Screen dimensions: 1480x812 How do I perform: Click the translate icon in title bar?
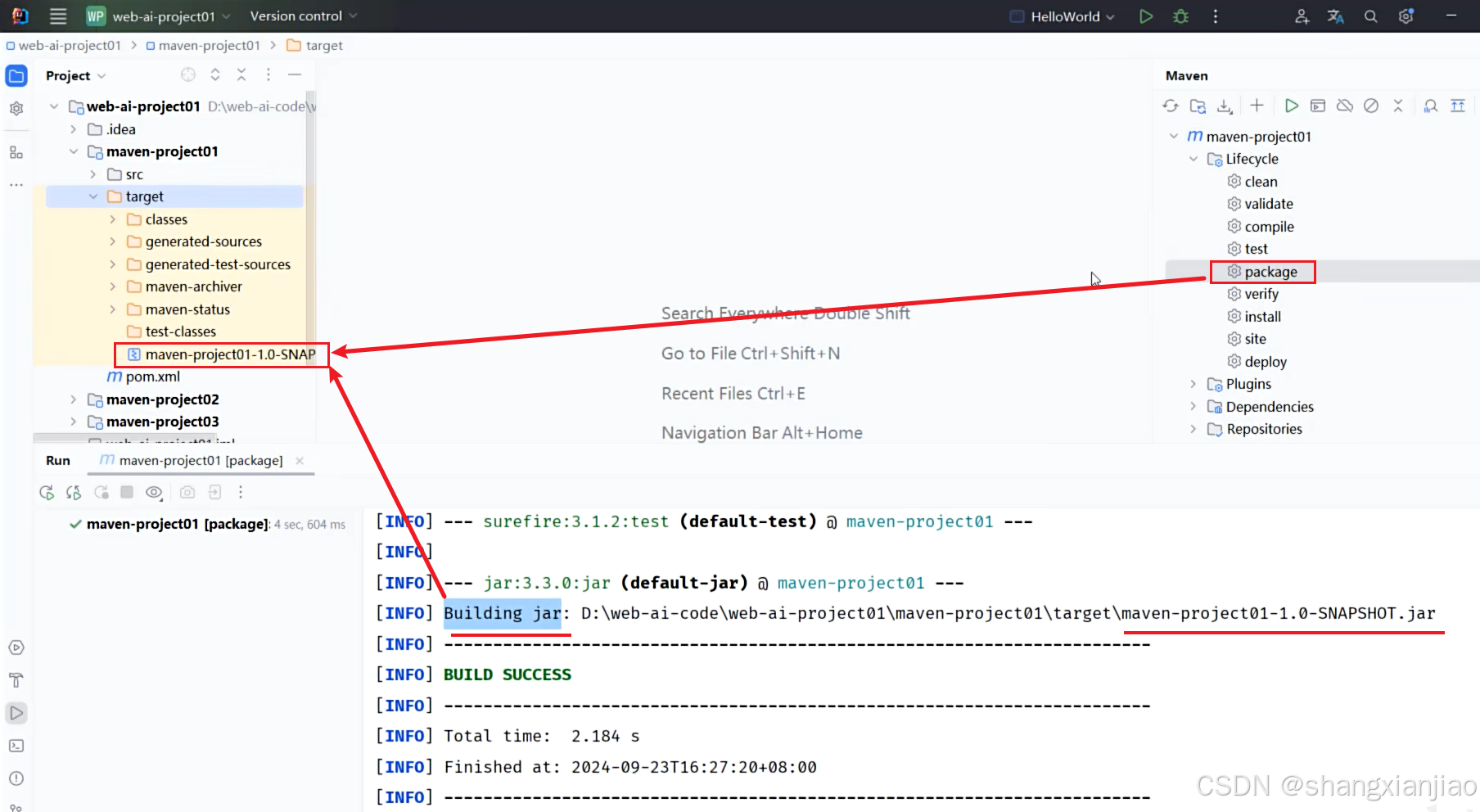click(x=1336, y=16)
